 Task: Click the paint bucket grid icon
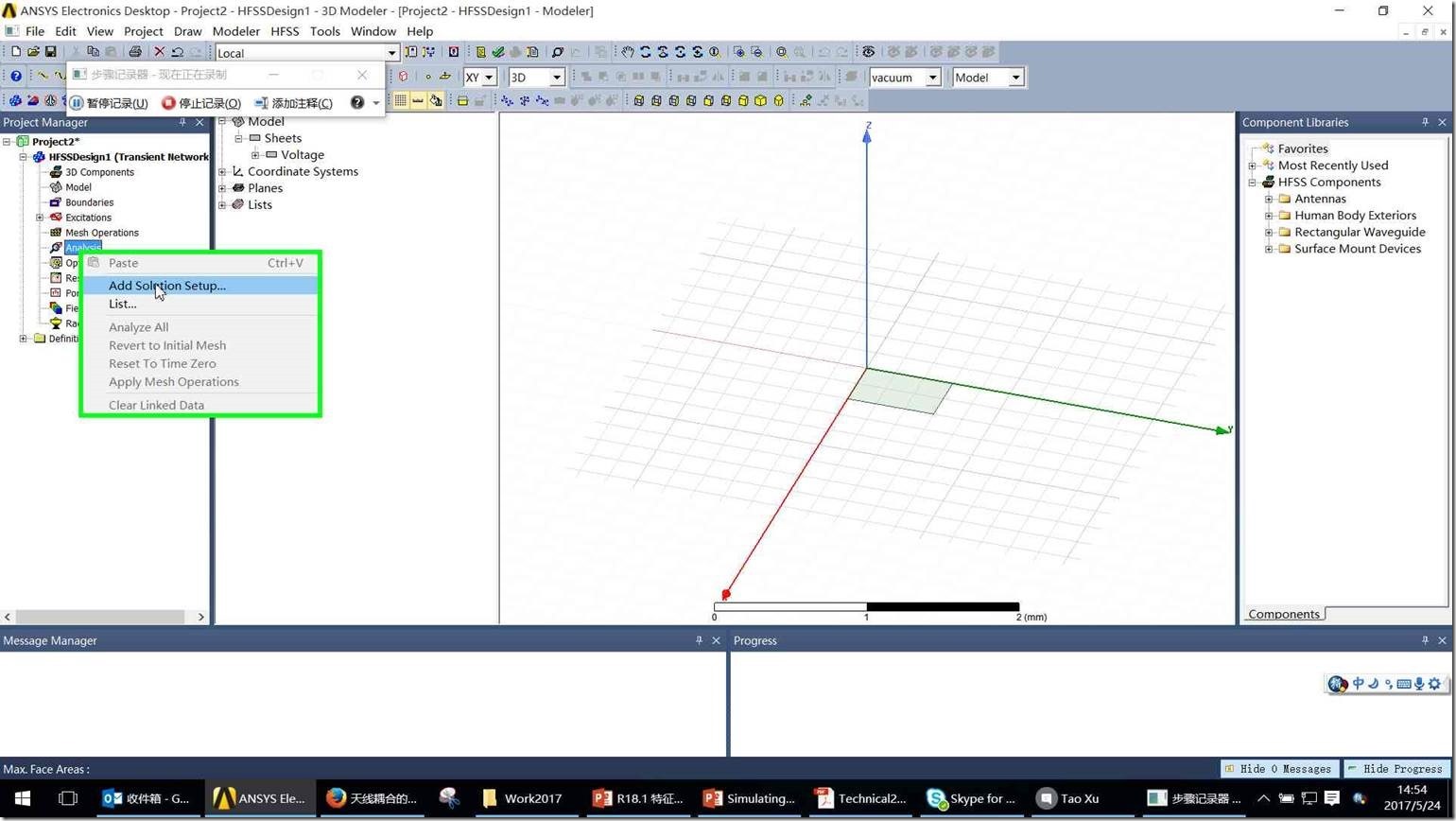[x=436, y=100]
